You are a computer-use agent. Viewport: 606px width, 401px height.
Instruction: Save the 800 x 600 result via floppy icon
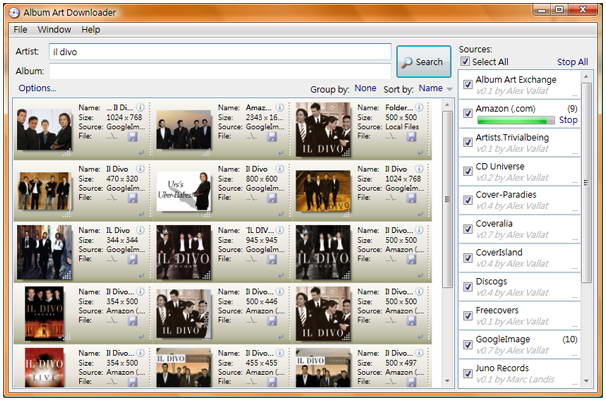tap(272, 198)
